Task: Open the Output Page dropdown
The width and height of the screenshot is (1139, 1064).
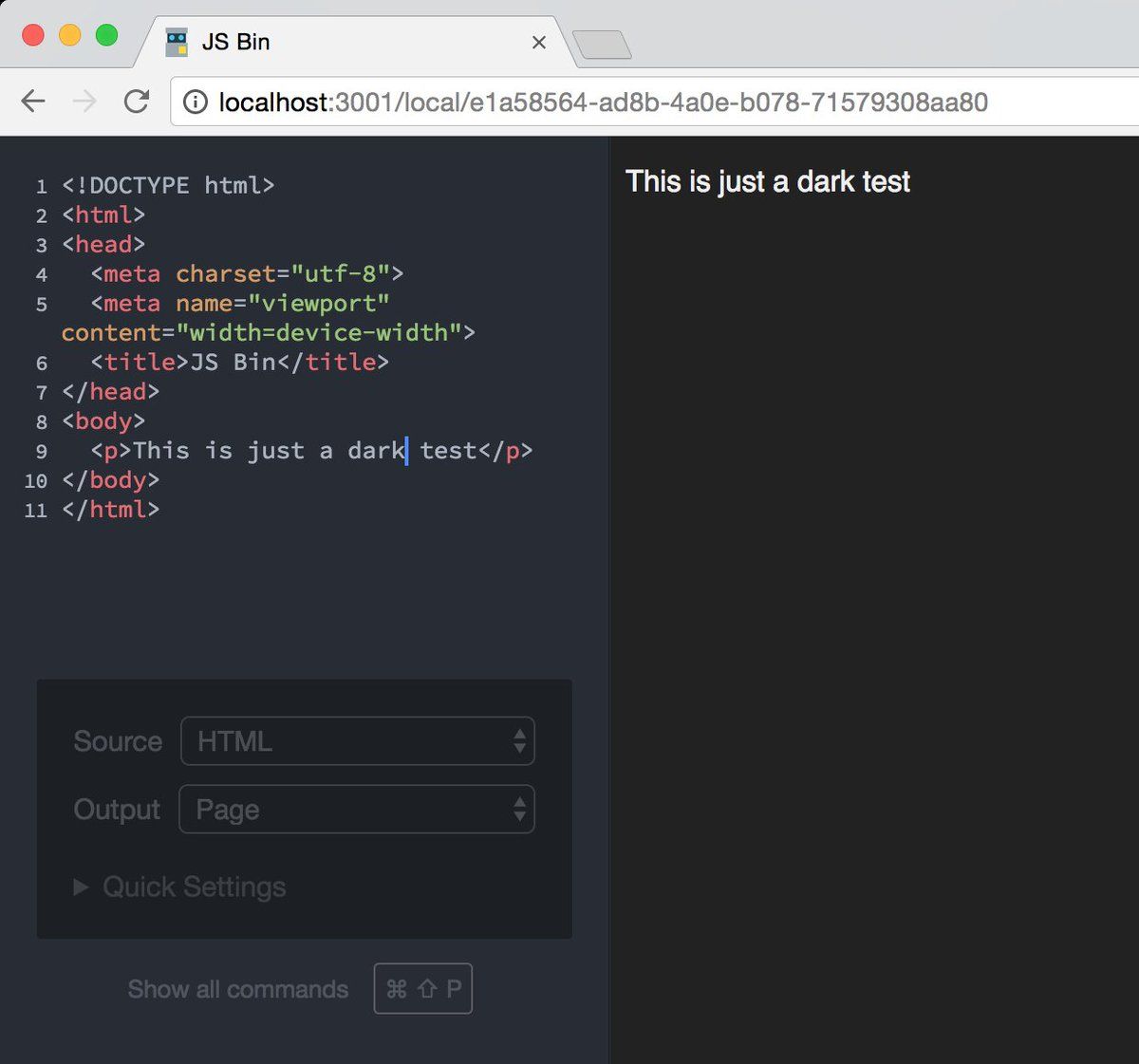Action: (x=356, y=810)
